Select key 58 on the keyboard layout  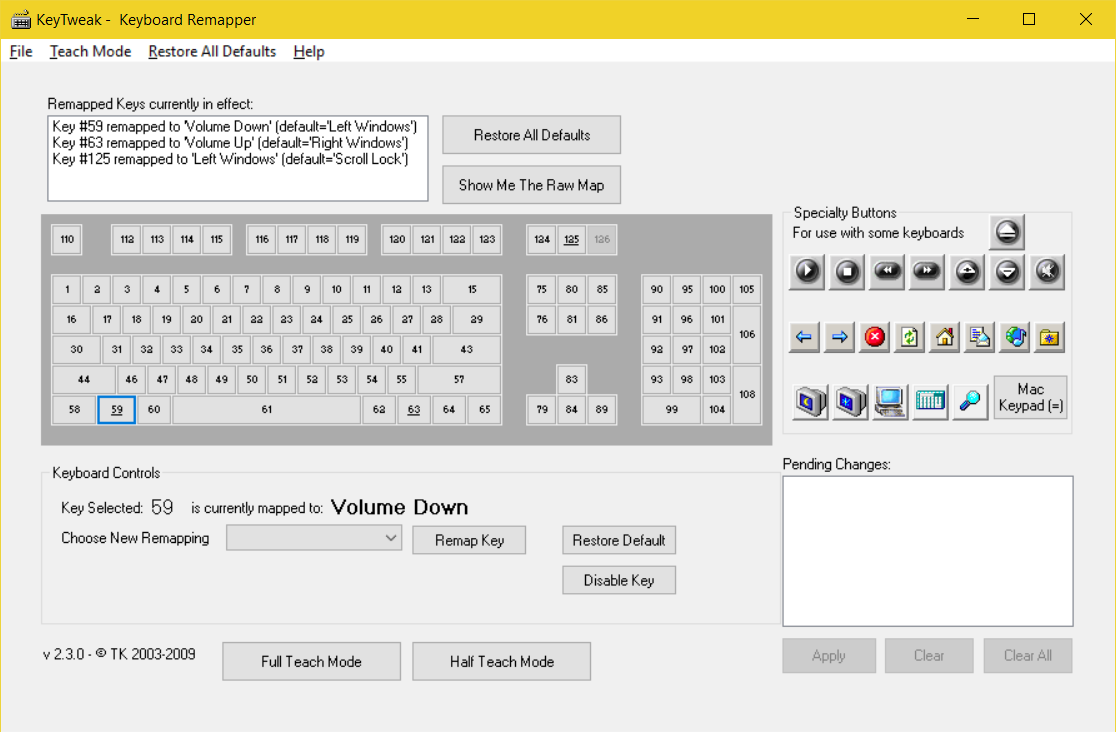74,409
